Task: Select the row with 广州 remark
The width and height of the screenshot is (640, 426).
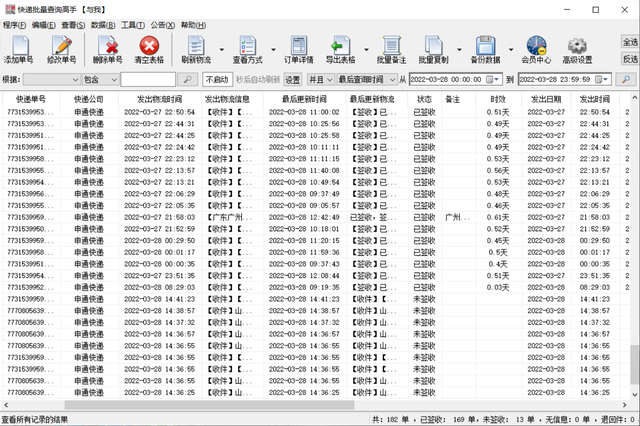Action: (316, 217)
